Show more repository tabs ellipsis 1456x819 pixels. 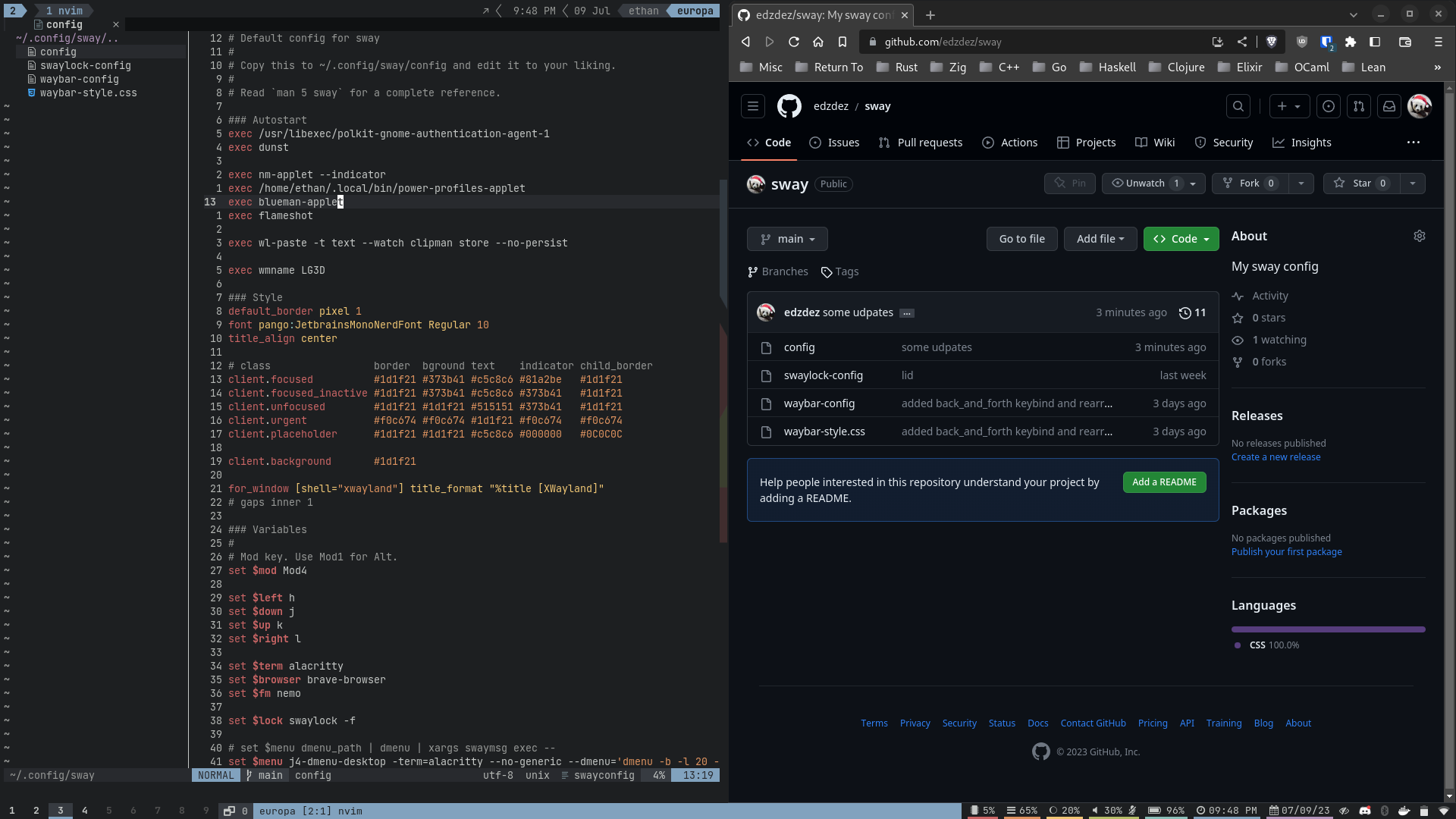[x=1414, y=143]
